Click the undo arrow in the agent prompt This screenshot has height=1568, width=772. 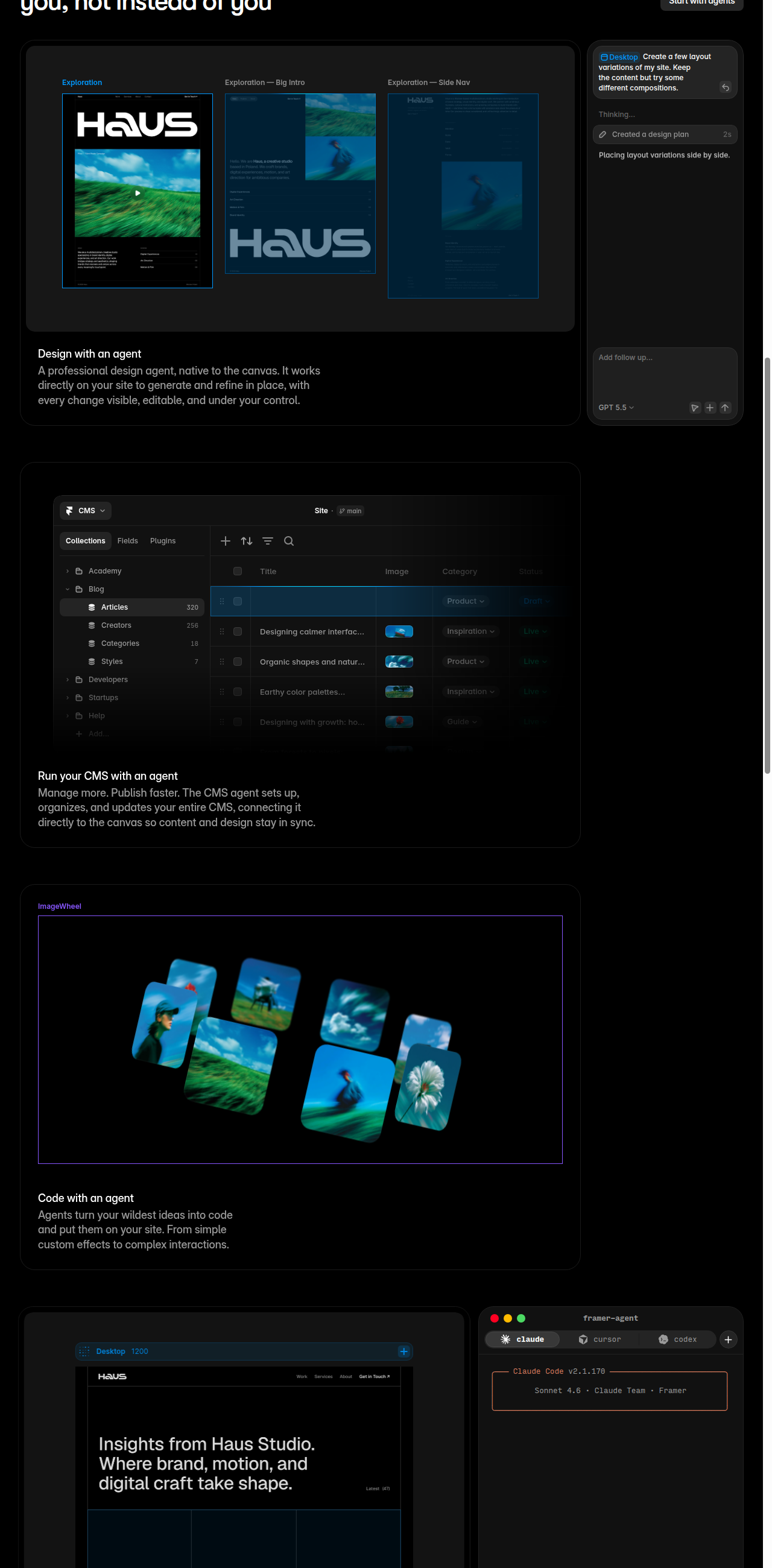coord(725,87)
